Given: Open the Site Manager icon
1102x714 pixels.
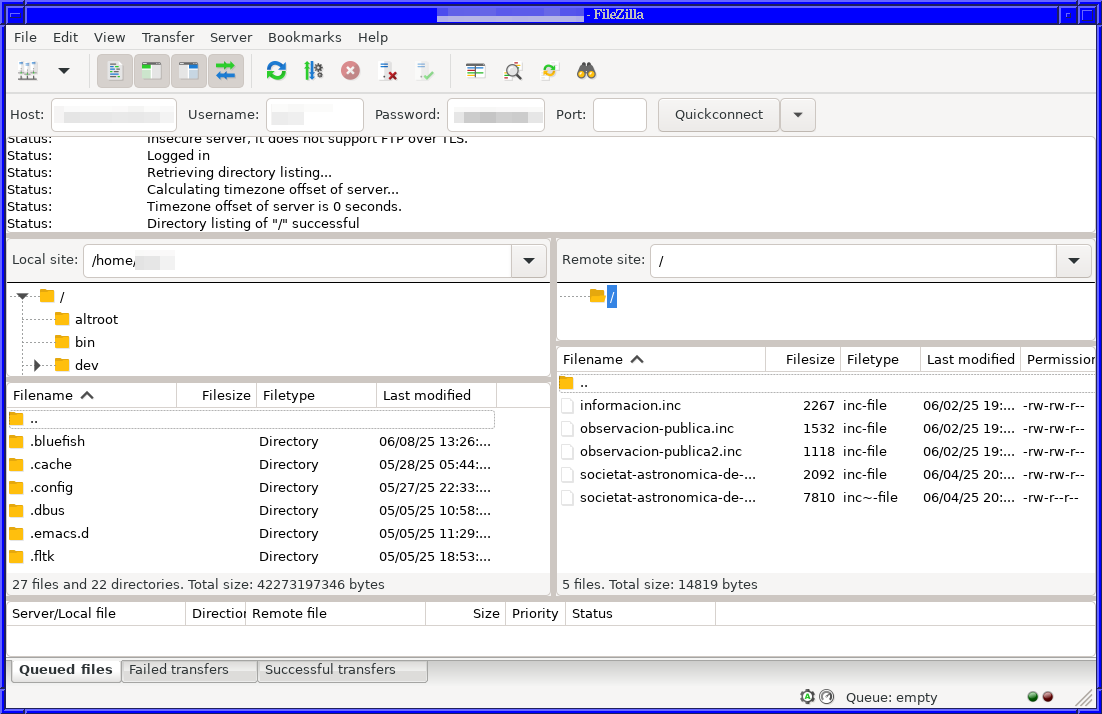Looking at the screenshot, I should (x=28, y=71).
